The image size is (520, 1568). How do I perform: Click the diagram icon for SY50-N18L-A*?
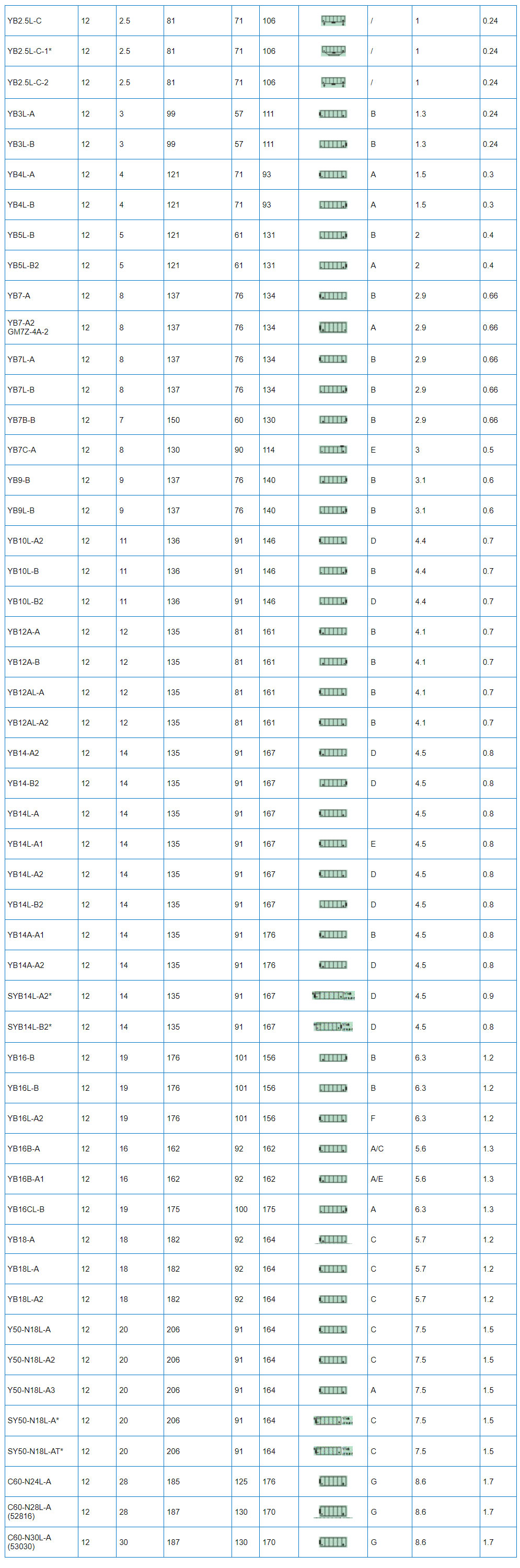(333, 1420)
